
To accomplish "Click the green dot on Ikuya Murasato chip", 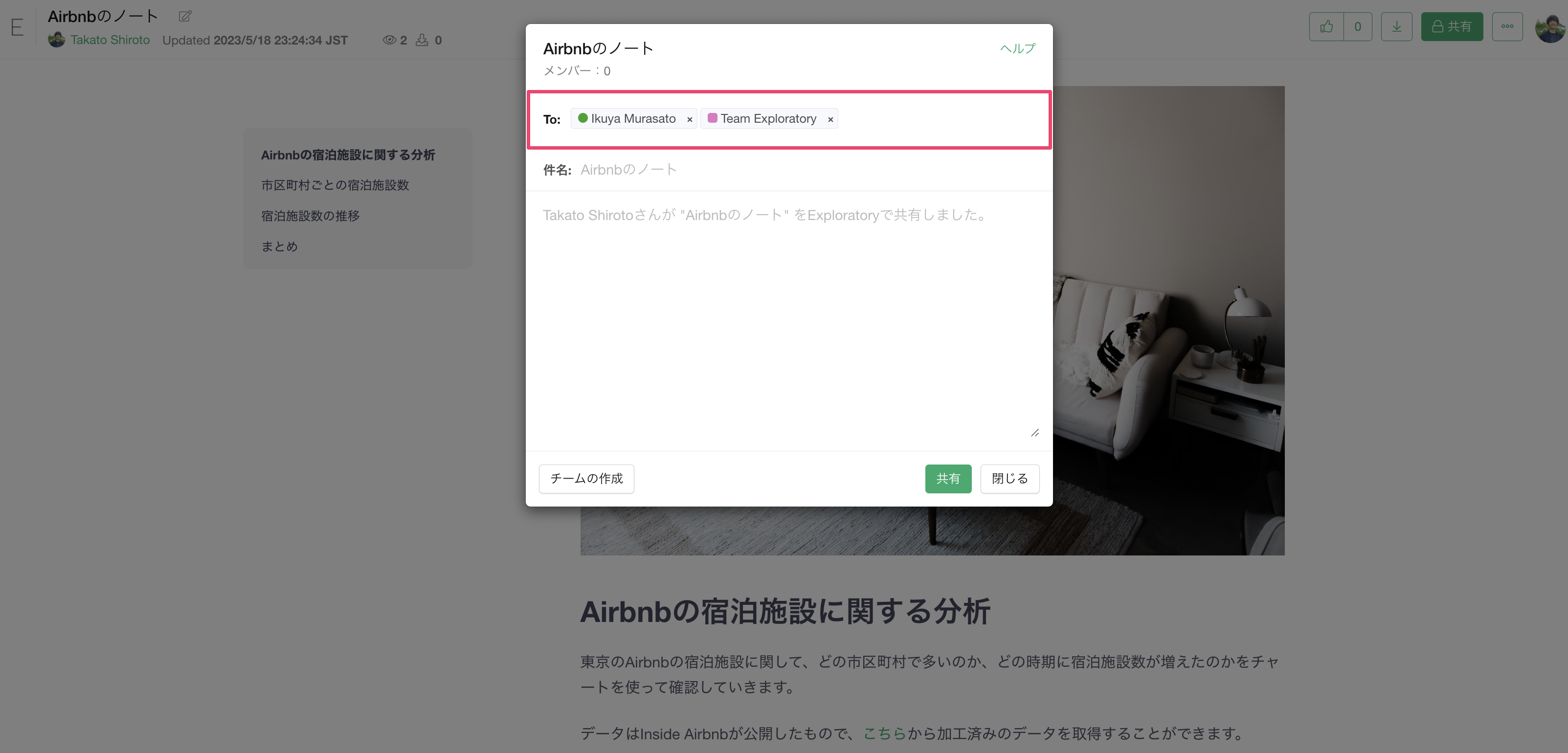I will (582, 118).
